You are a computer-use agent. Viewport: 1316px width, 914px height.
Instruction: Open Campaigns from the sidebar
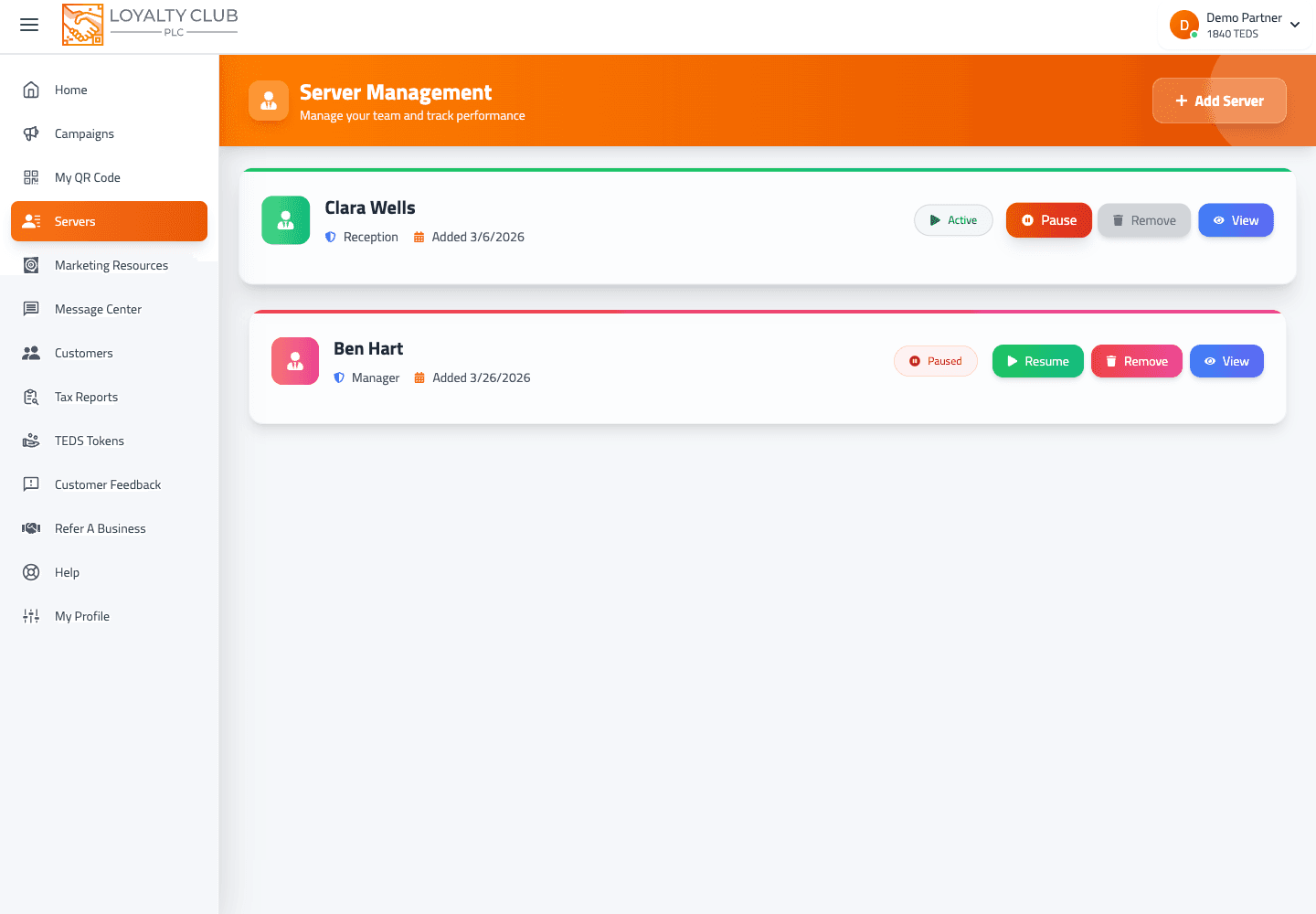(x=109, y=133)
